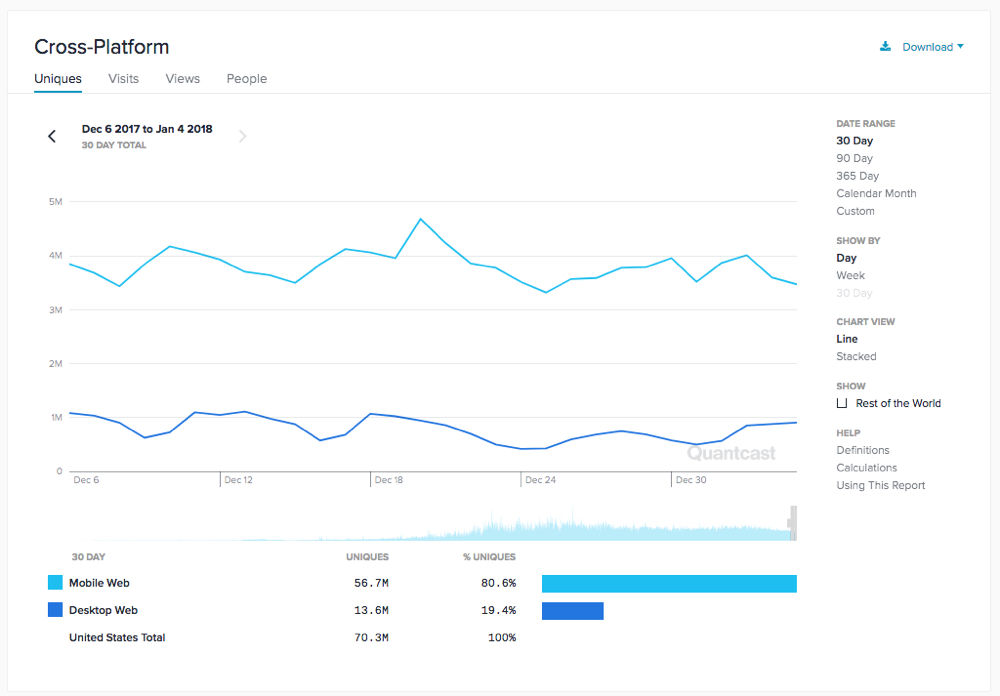Open Using This Report help link
The width and height of the screenshot is (1000, 696).
(880, 485)
